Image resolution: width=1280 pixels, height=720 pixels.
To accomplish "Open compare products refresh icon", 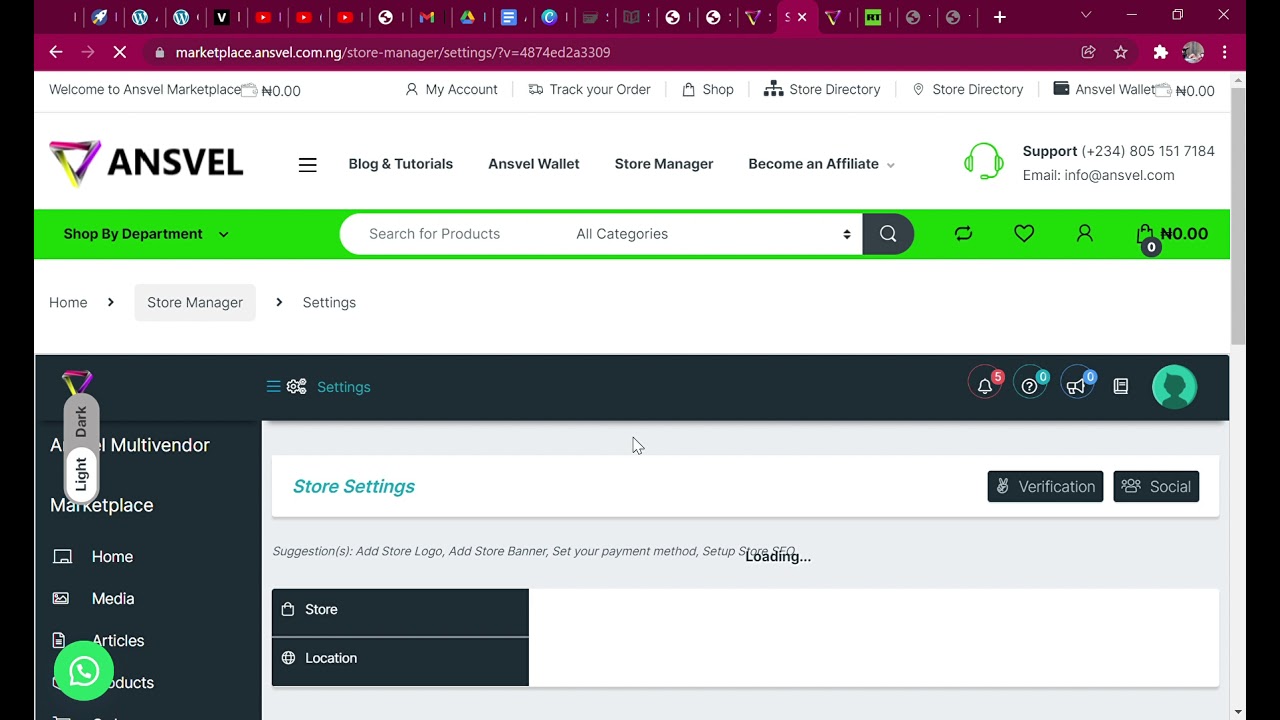I will [x=963, y=234].
